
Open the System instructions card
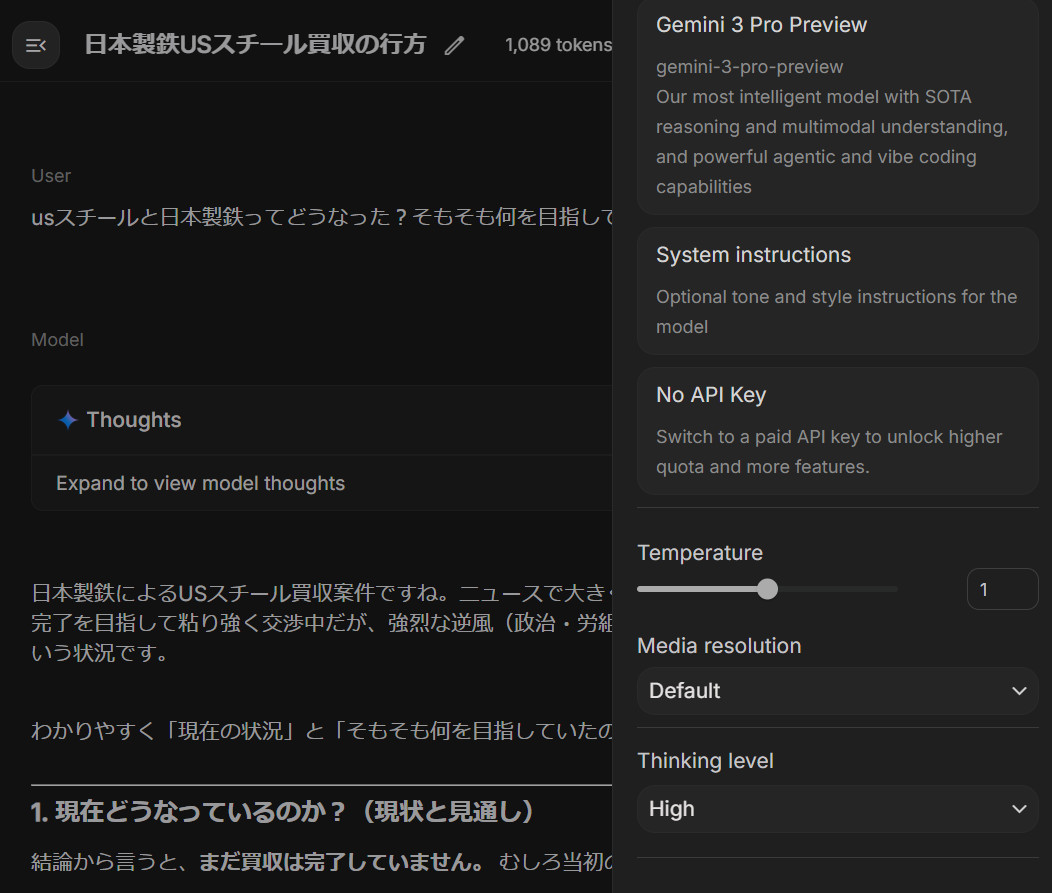point(836,290)
